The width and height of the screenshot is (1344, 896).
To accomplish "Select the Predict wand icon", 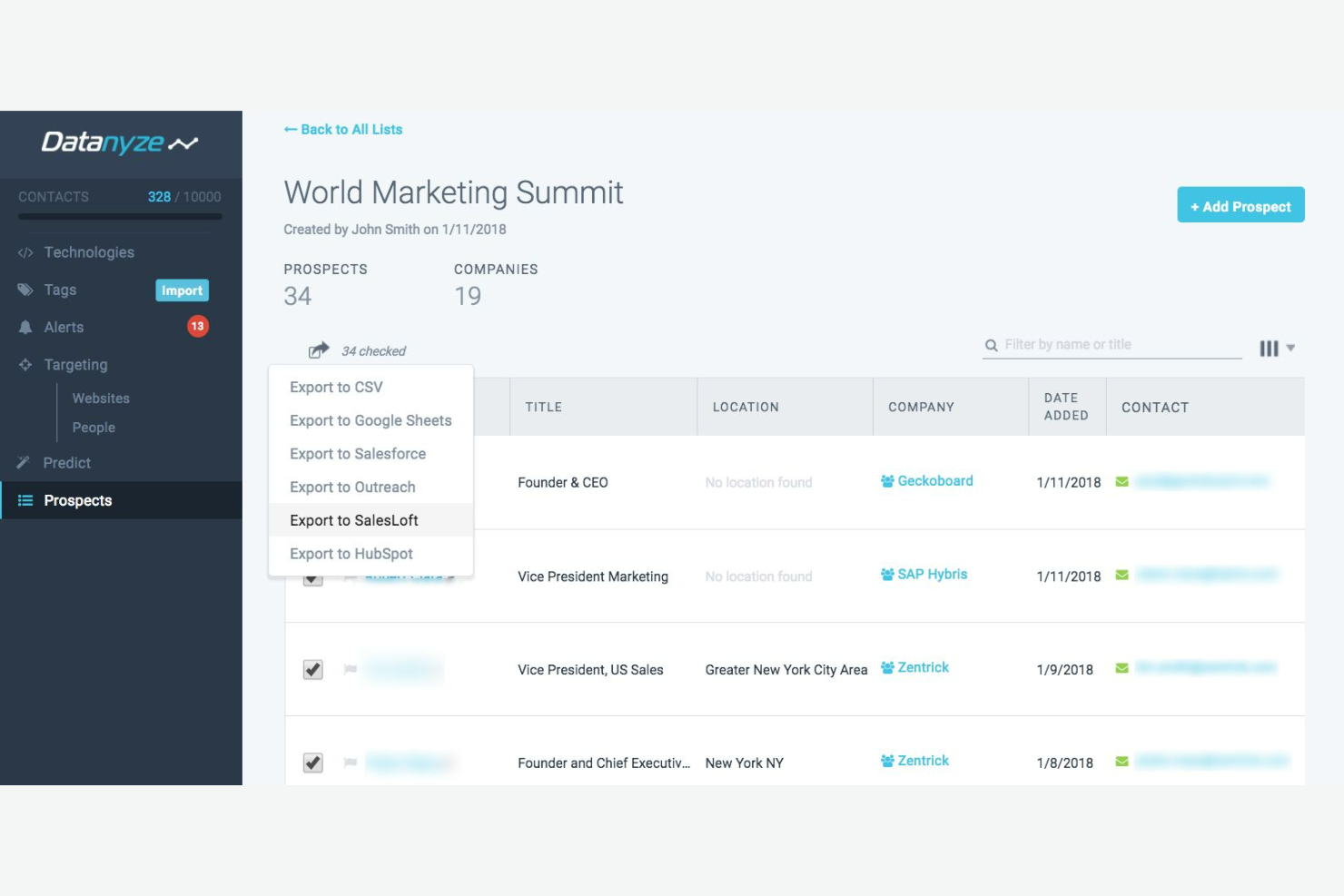I will pos(25,462).
